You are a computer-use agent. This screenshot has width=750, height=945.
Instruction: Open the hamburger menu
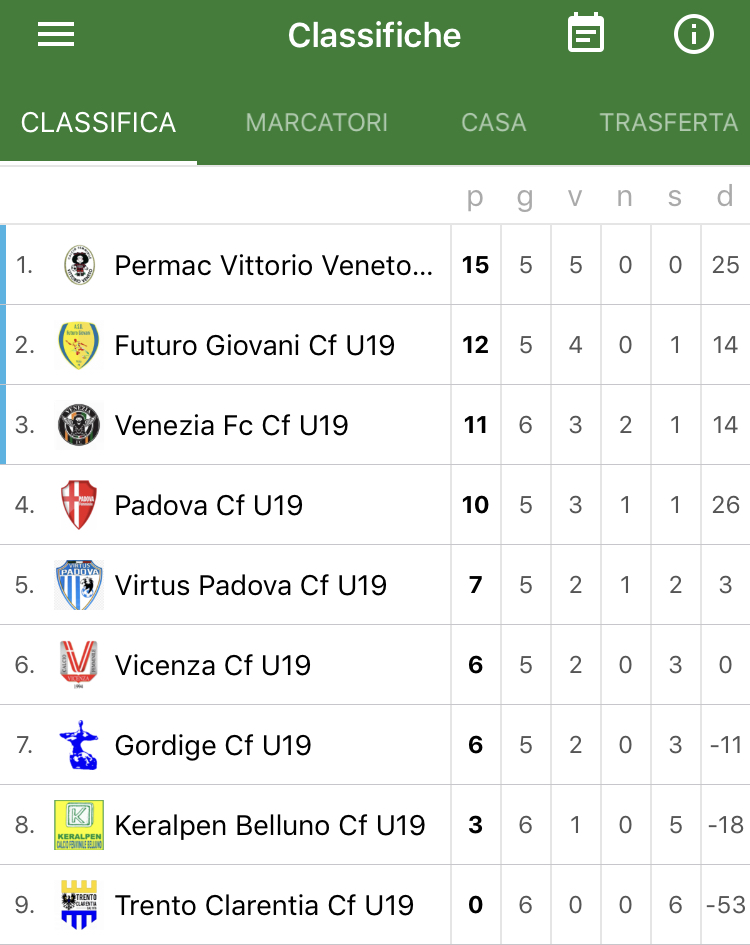coord(55,34)
